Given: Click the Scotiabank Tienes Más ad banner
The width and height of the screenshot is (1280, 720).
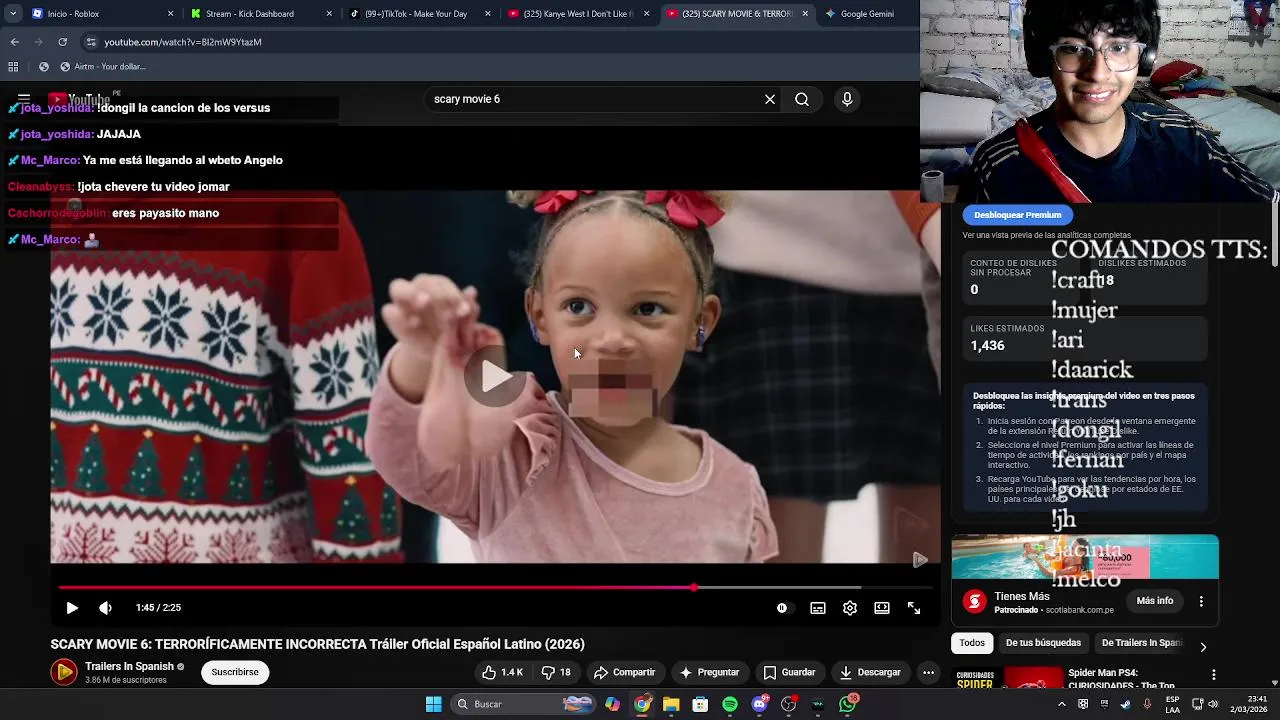Looking at the screenshot, I should coord(1085,557).
